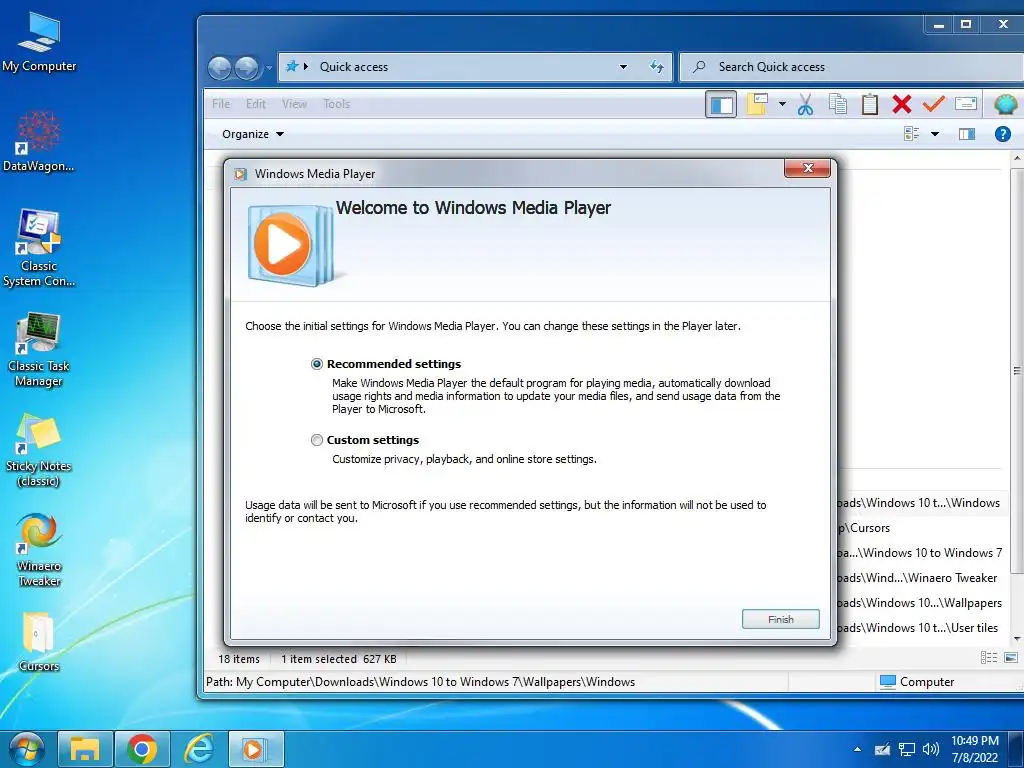Click the Windows 10 to Windows 7 path entry
This screenshot has width=1024, height=768.
click(920, 552)
